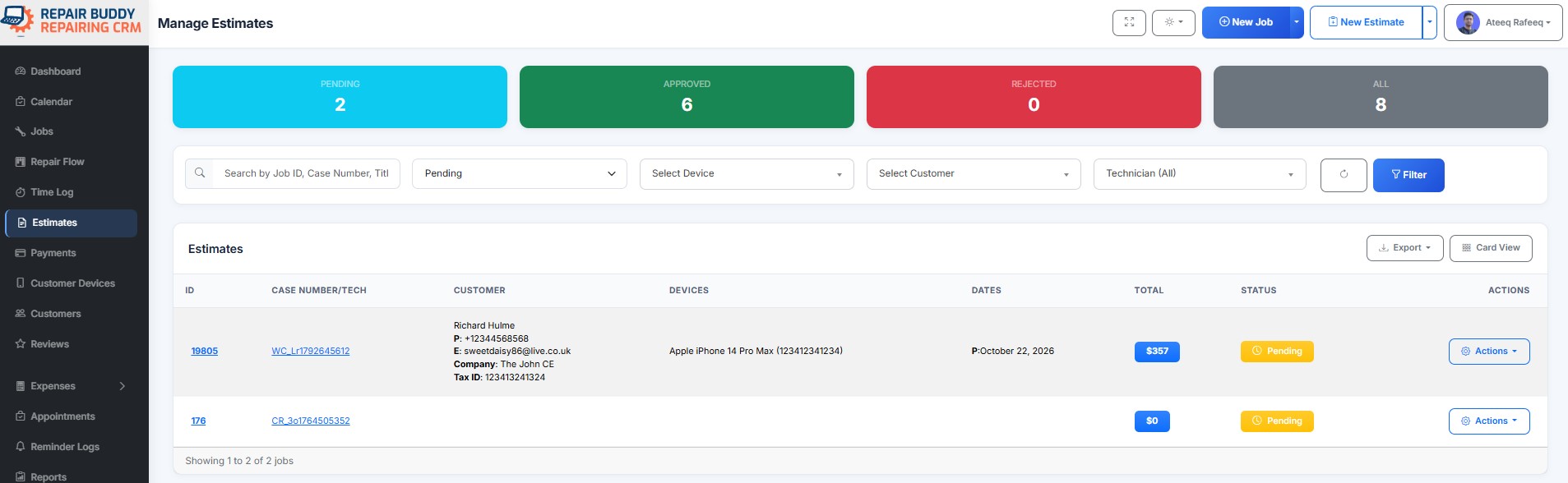Click Pending status badge for 176
Image resolution: width=1568 pixels, height=483 pixels.
pos(1277,421)
